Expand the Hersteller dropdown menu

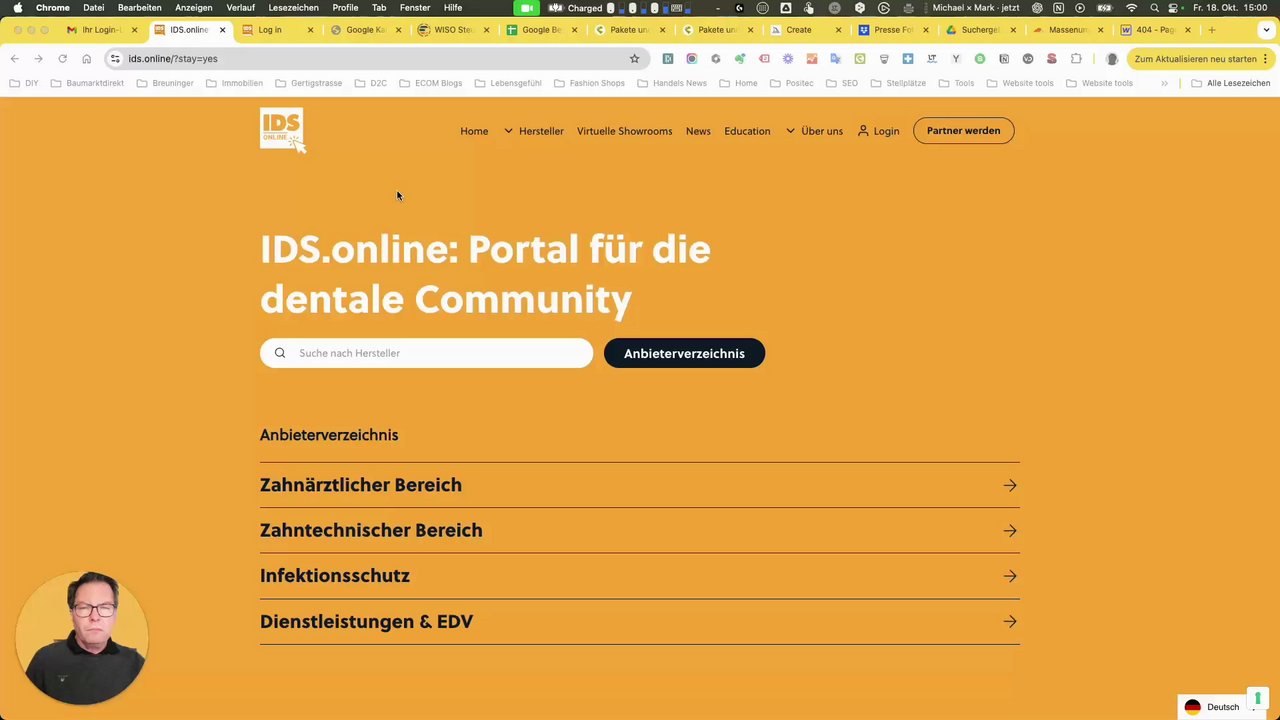click(x=534, y=131)
